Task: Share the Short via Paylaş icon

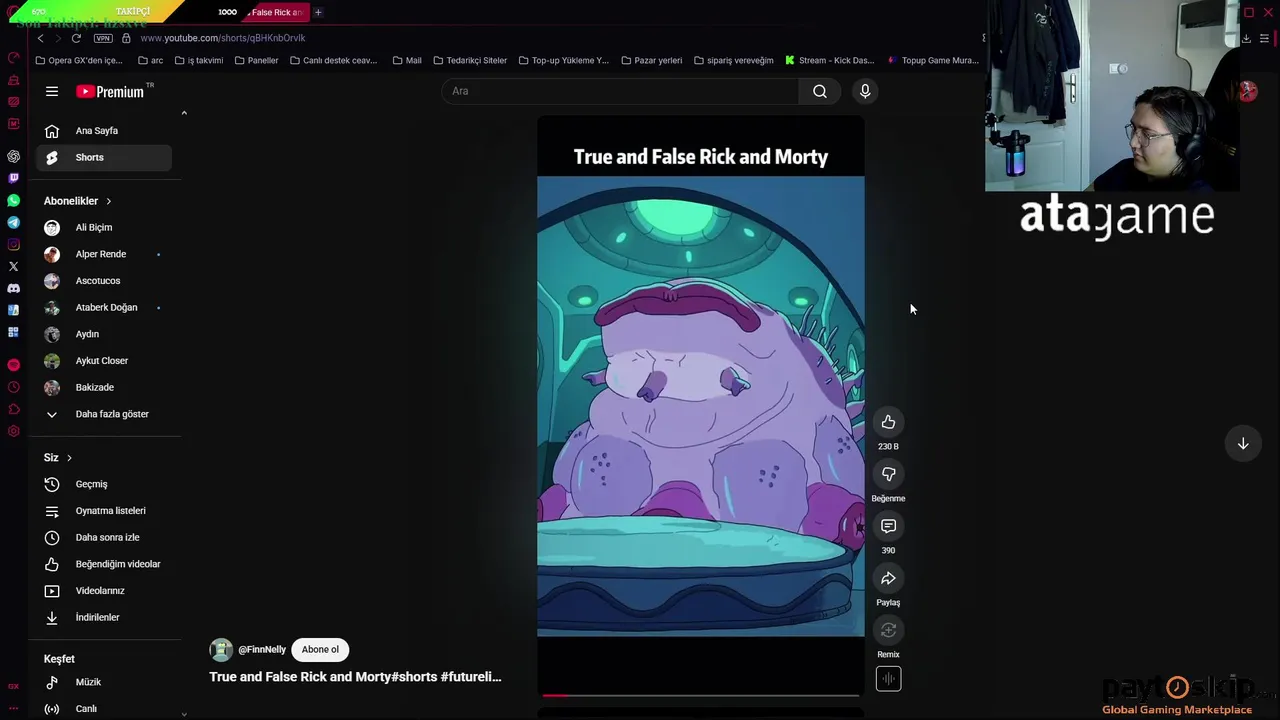Action: click(x=888, y=578)
